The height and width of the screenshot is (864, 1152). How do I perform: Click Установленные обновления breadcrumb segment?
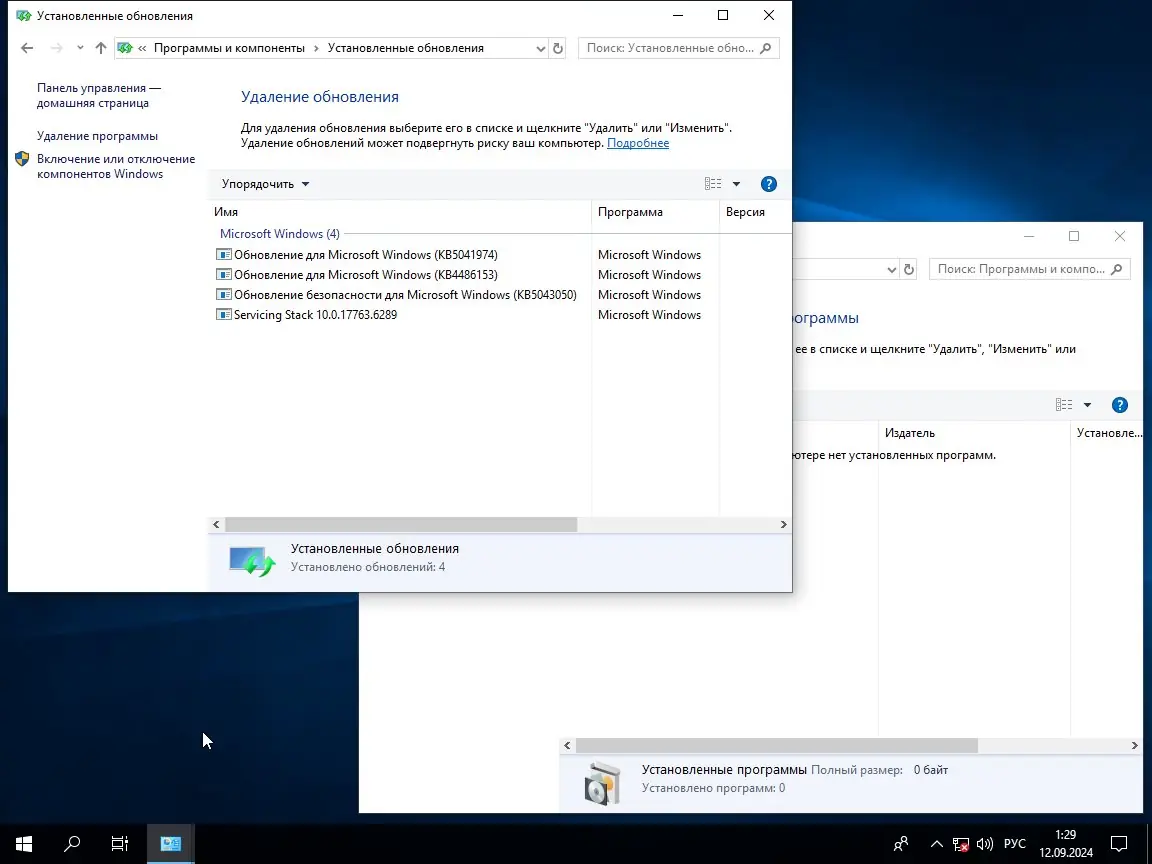click(x=406, y=48)
